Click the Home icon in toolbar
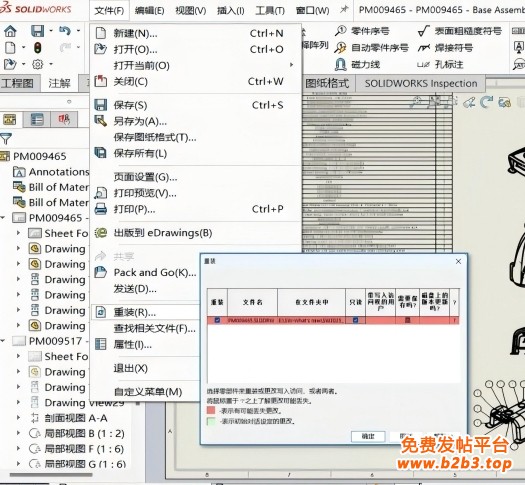 [x=10, y=31]
